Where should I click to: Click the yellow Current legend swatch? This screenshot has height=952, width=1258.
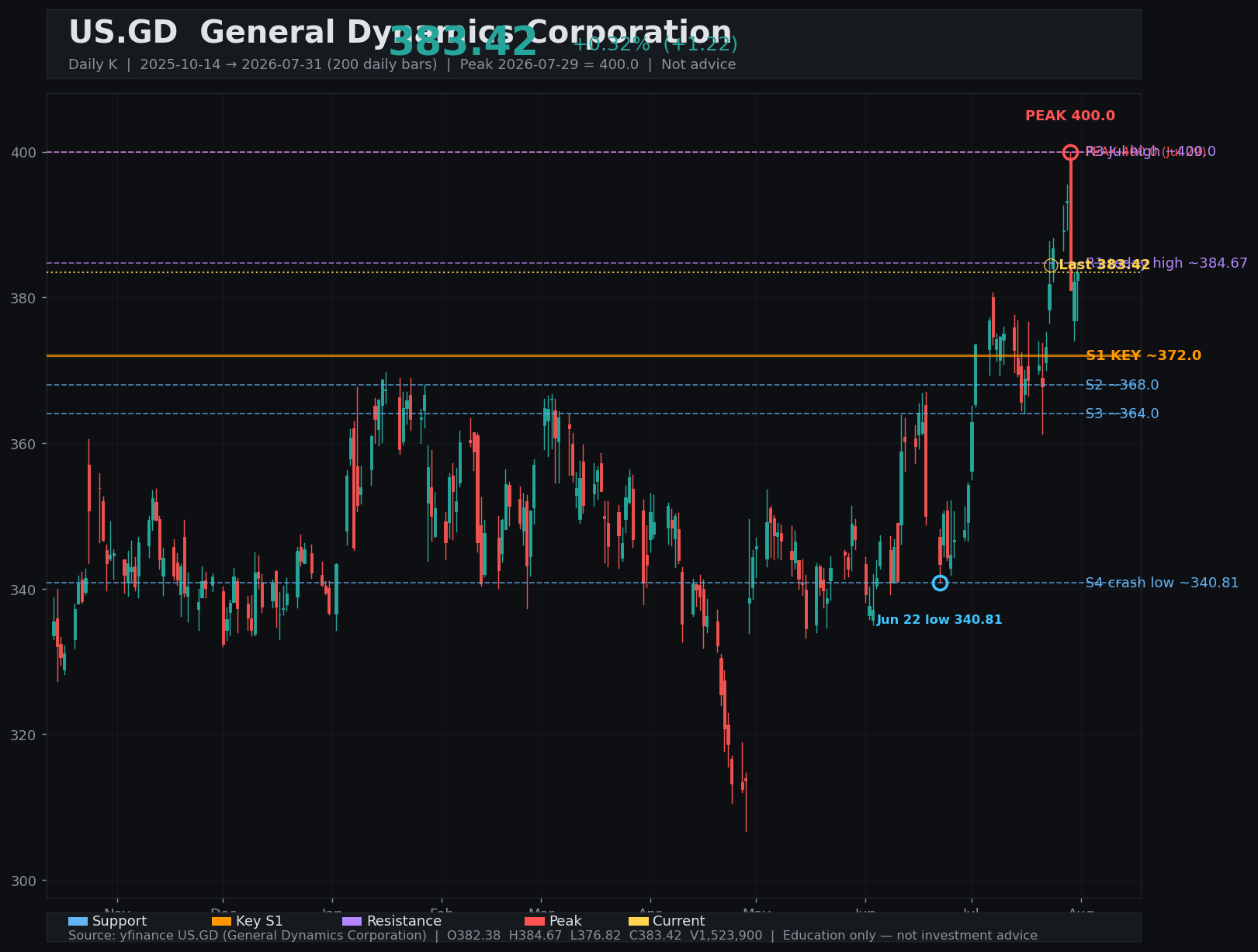(638, 921)
